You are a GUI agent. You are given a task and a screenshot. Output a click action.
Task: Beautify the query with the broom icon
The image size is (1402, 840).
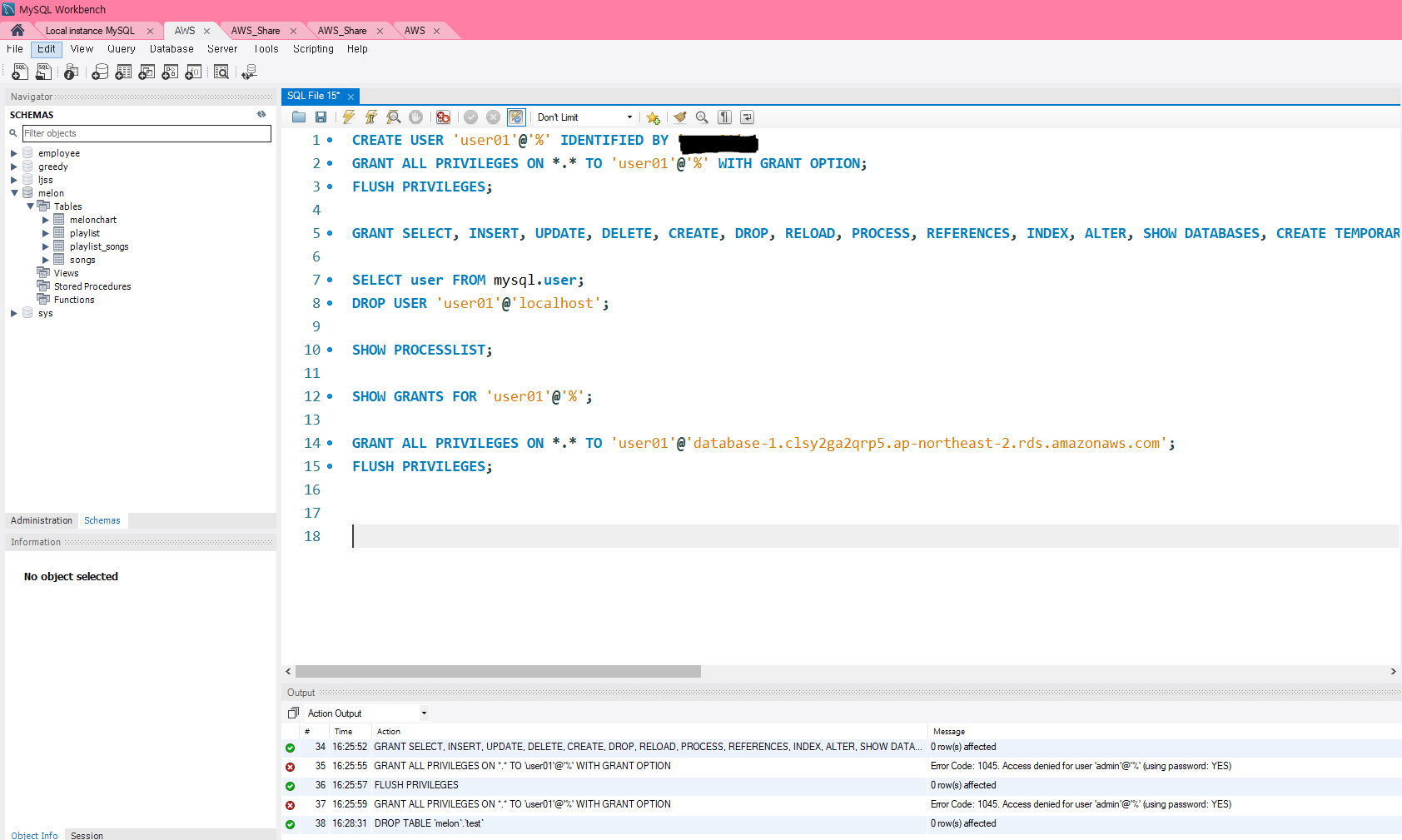coord(680,117)
